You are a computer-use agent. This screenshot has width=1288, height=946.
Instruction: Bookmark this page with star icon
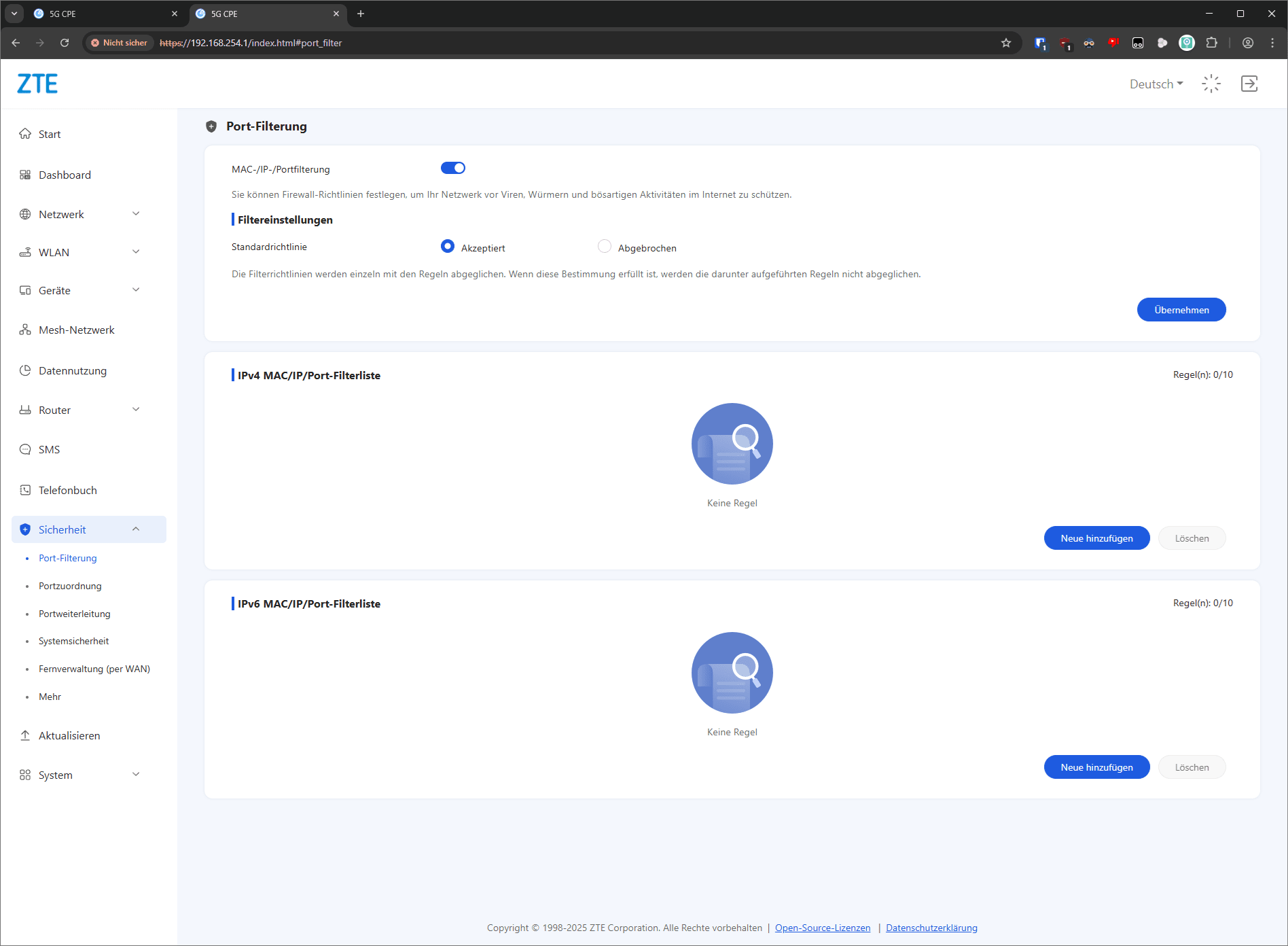pyautogui.click(x=1006, y=43)
